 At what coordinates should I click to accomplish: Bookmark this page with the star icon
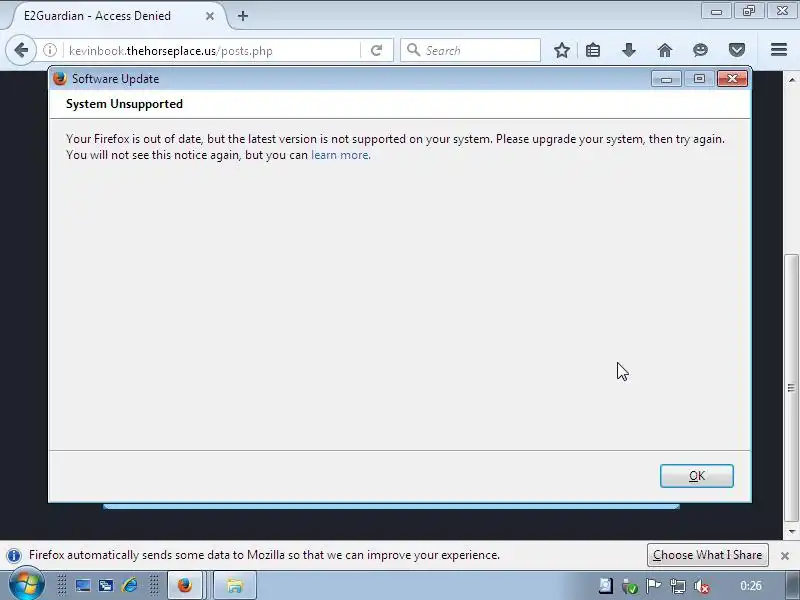click(x=562, y=50)
